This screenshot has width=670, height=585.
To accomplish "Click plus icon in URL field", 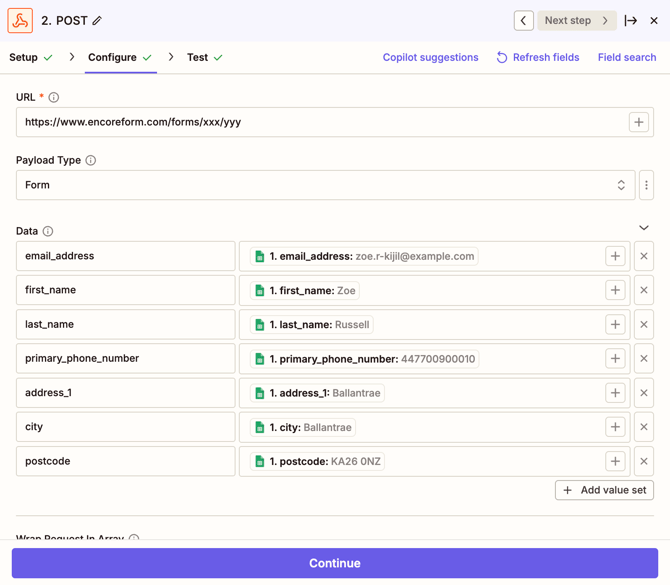I will coord(638,122).
